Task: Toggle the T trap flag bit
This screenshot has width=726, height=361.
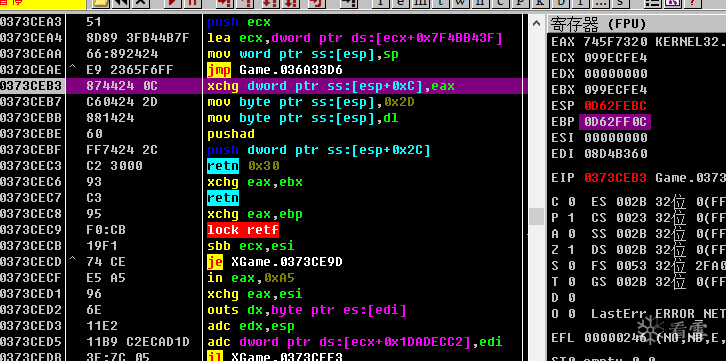Action: tap(572, 281)
